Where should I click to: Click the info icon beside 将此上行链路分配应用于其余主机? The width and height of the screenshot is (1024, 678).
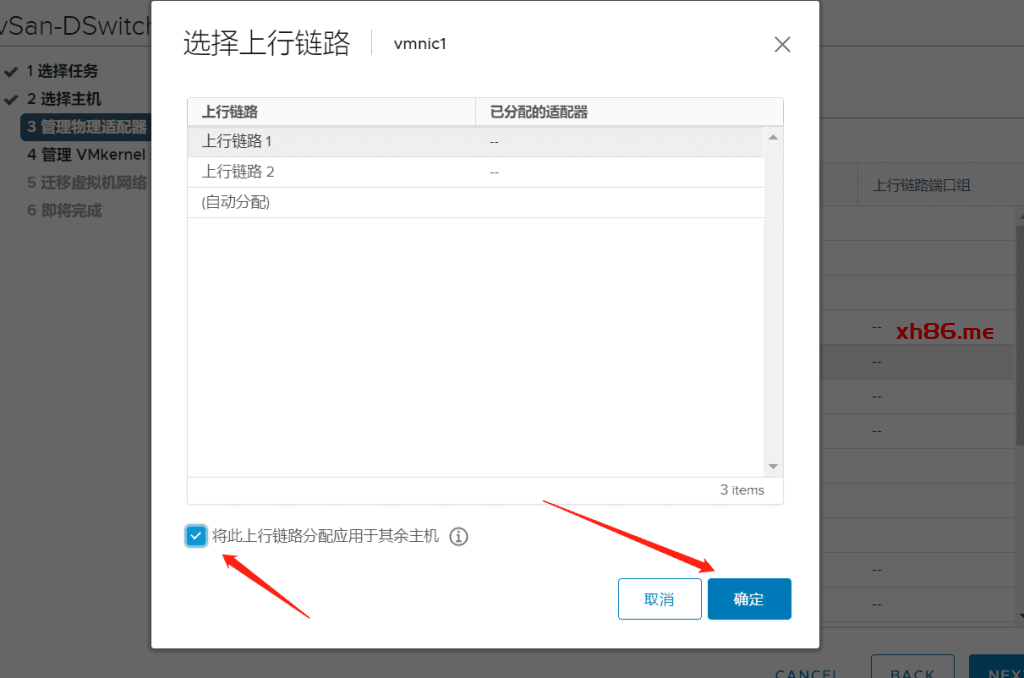458,536
